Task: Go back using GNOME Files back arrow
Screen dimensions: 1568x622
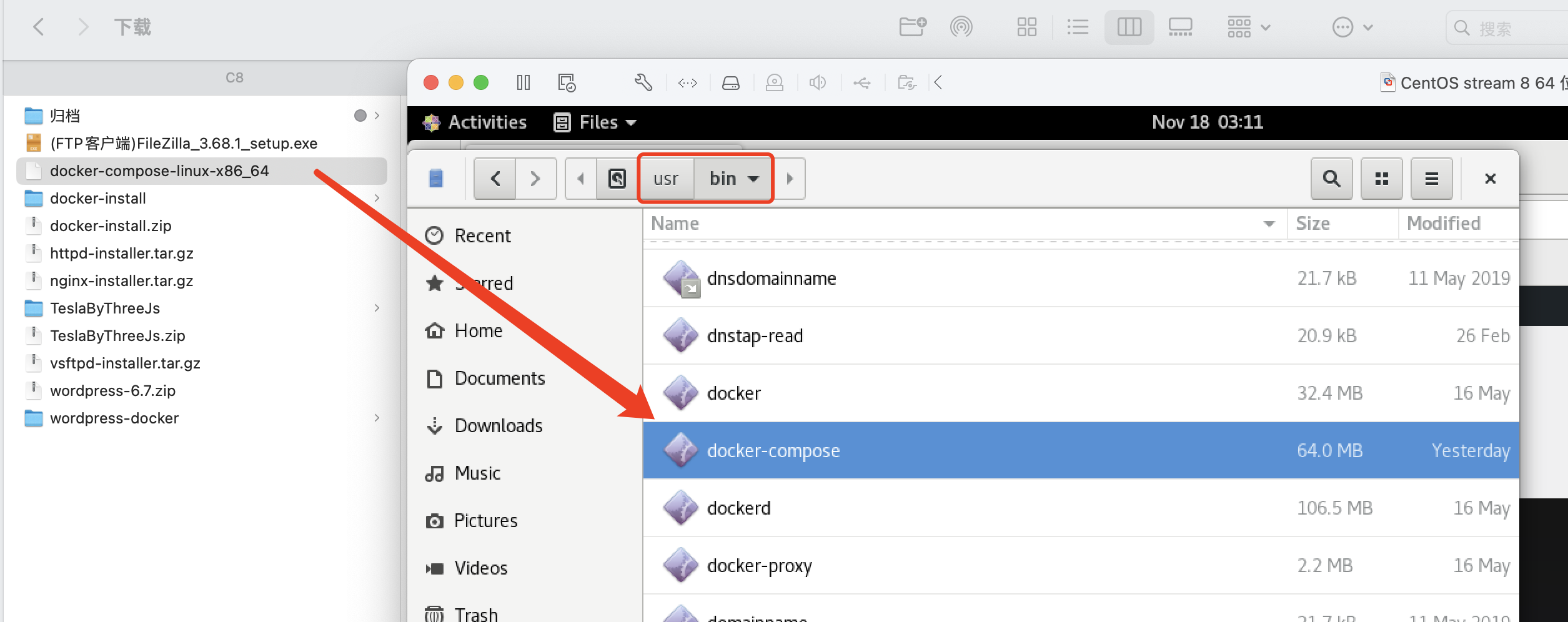Action: pyautogui.click(x=494, y=179)
